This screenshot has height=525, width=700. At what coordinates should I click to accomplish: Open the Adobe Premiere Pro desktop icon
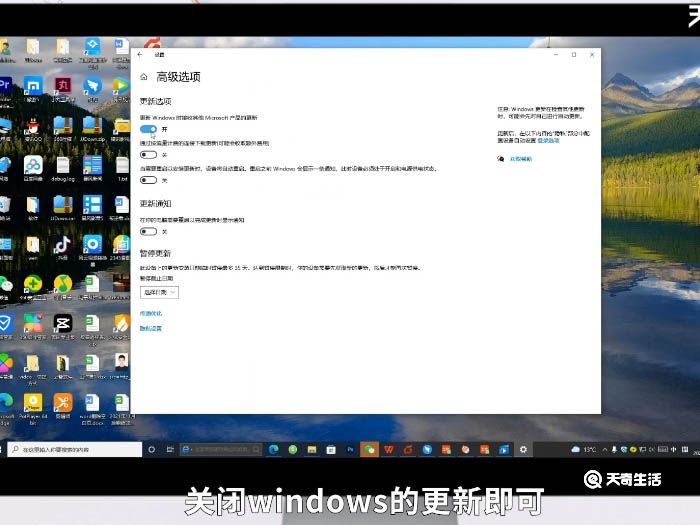coord(5,86)
